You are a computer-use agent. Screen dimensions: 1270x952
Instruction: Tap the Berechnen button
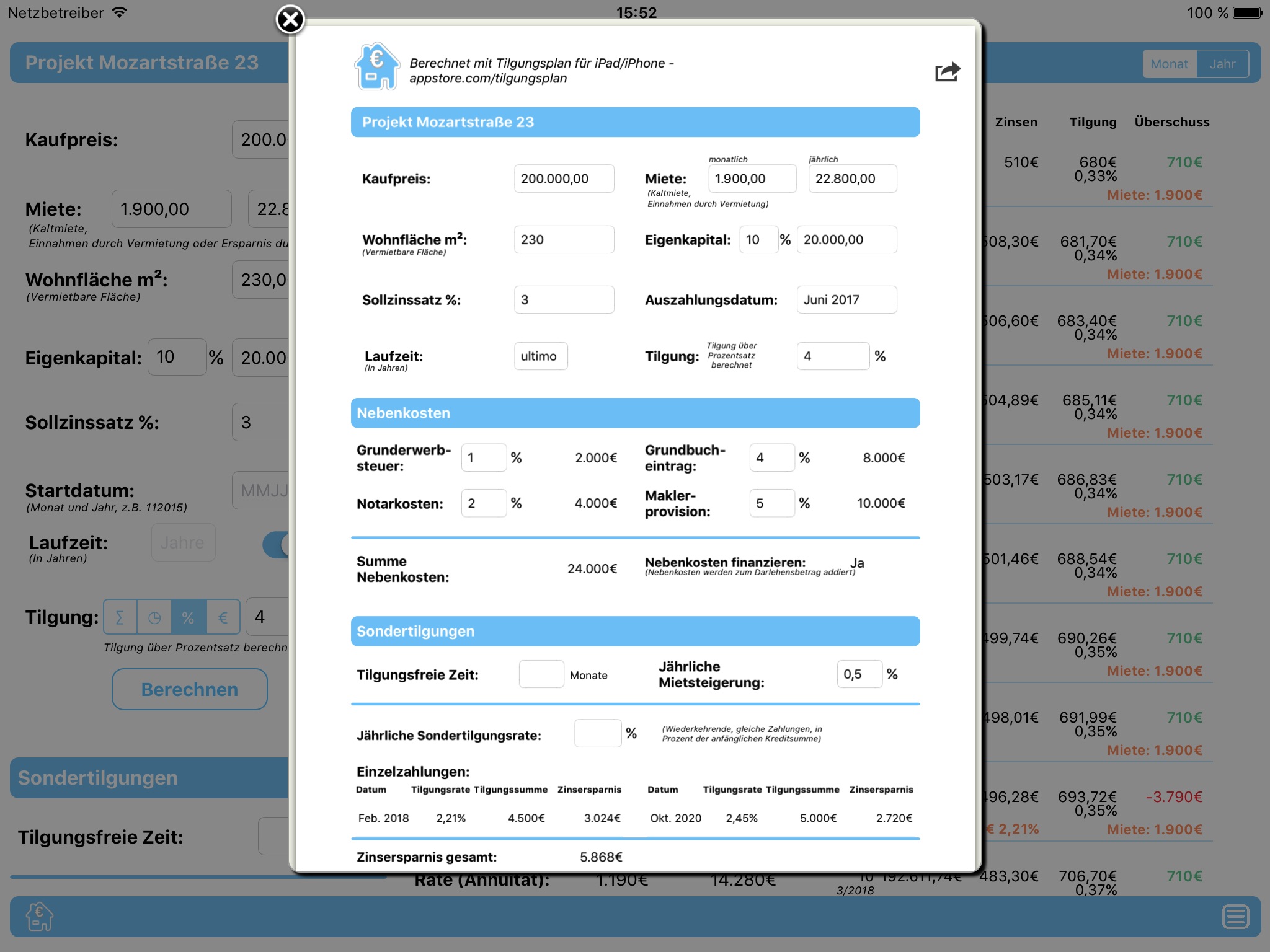click(190, 689)
